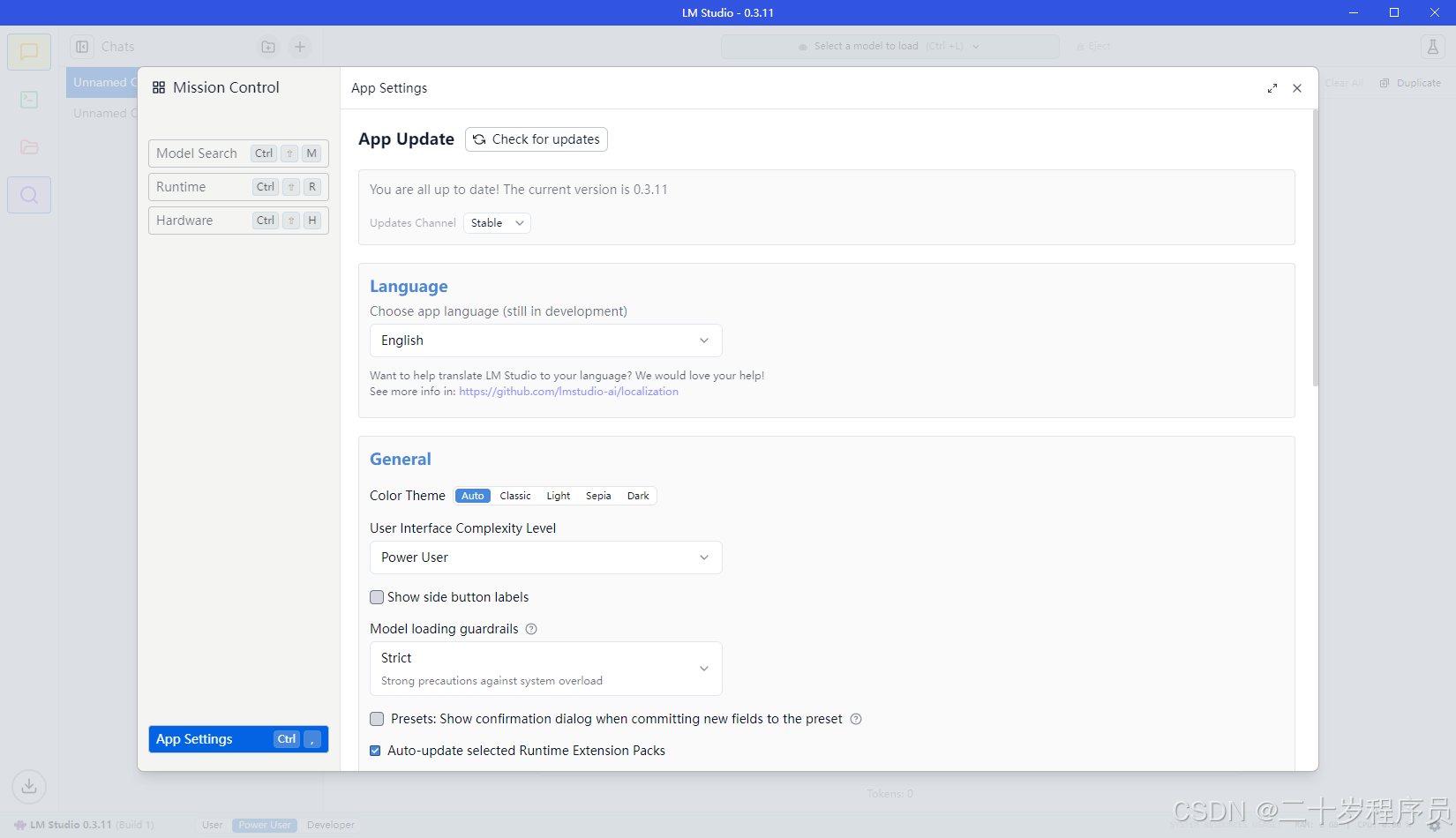Expand the App Settings dialog to full size
This screenshot has height=838, width=1456.
point(1272,88)
